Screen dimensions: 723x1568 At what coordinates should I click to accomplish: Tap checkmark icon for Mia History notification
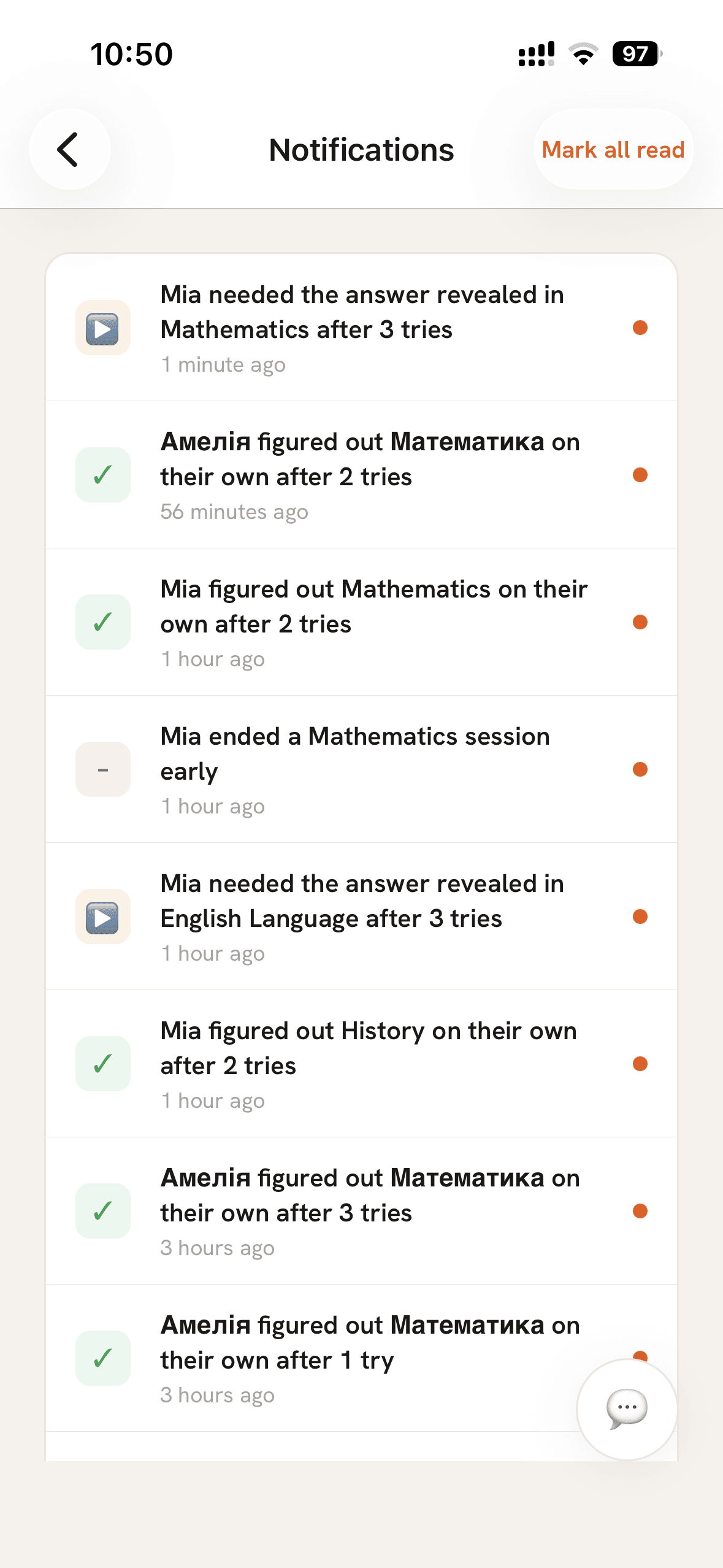(x=102, y=1064)
